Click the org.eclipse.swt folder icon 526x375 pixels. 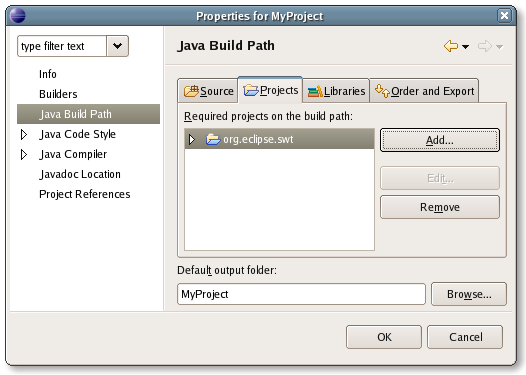pos(213,139)
